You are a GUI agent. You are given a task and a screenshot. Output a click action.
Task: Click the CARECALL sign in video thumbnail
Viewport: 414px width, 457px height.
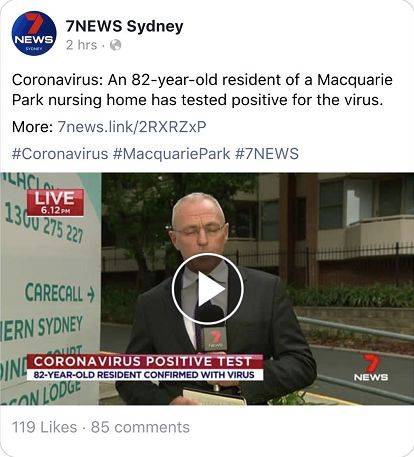click(x=60, y=293)
